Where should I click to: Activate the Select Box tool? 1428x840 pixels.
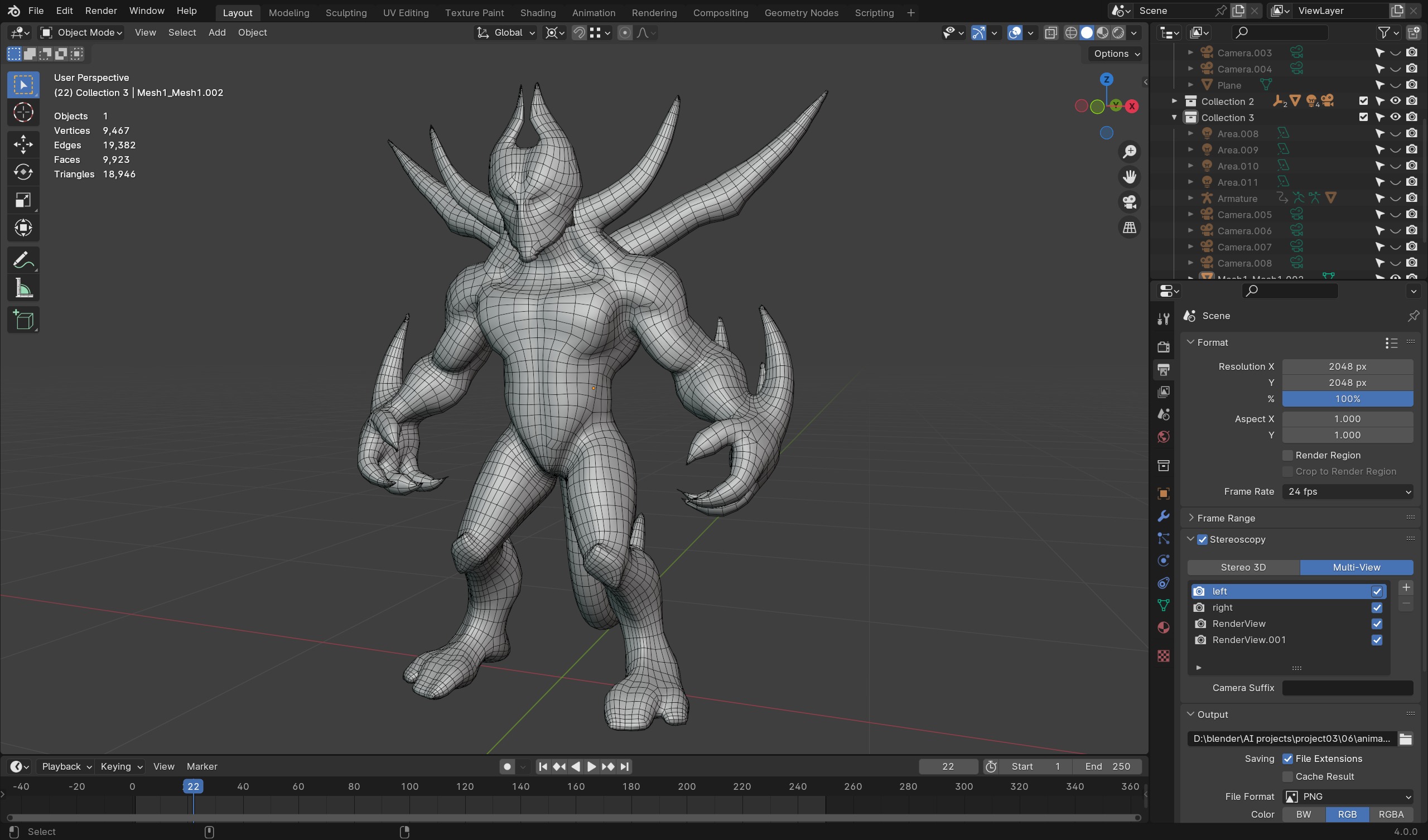pyautogui.click(x=23, y=84)
